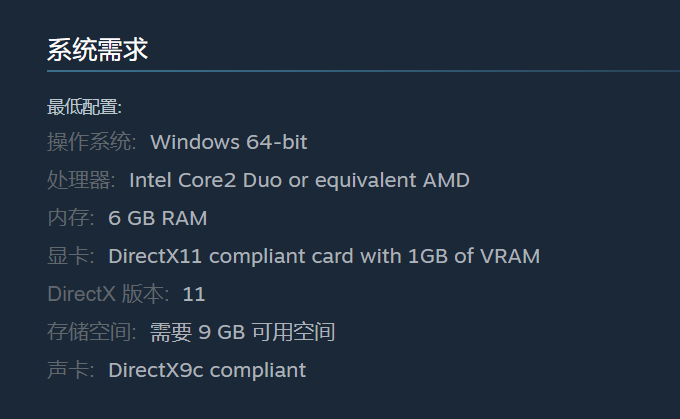Click the divider line under 系统需求
The height and width of the screenshot is (419, 680).
363,71
